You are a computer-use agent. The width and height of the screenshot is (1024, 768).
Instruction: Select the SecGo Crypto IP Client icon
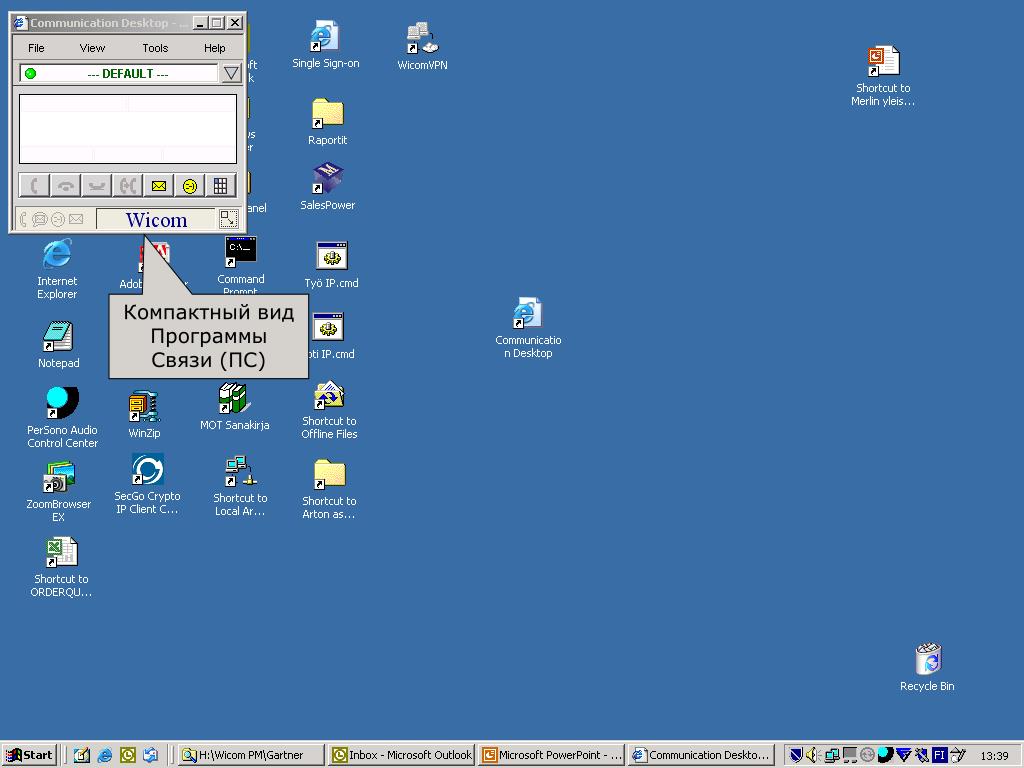click(147, 484)
